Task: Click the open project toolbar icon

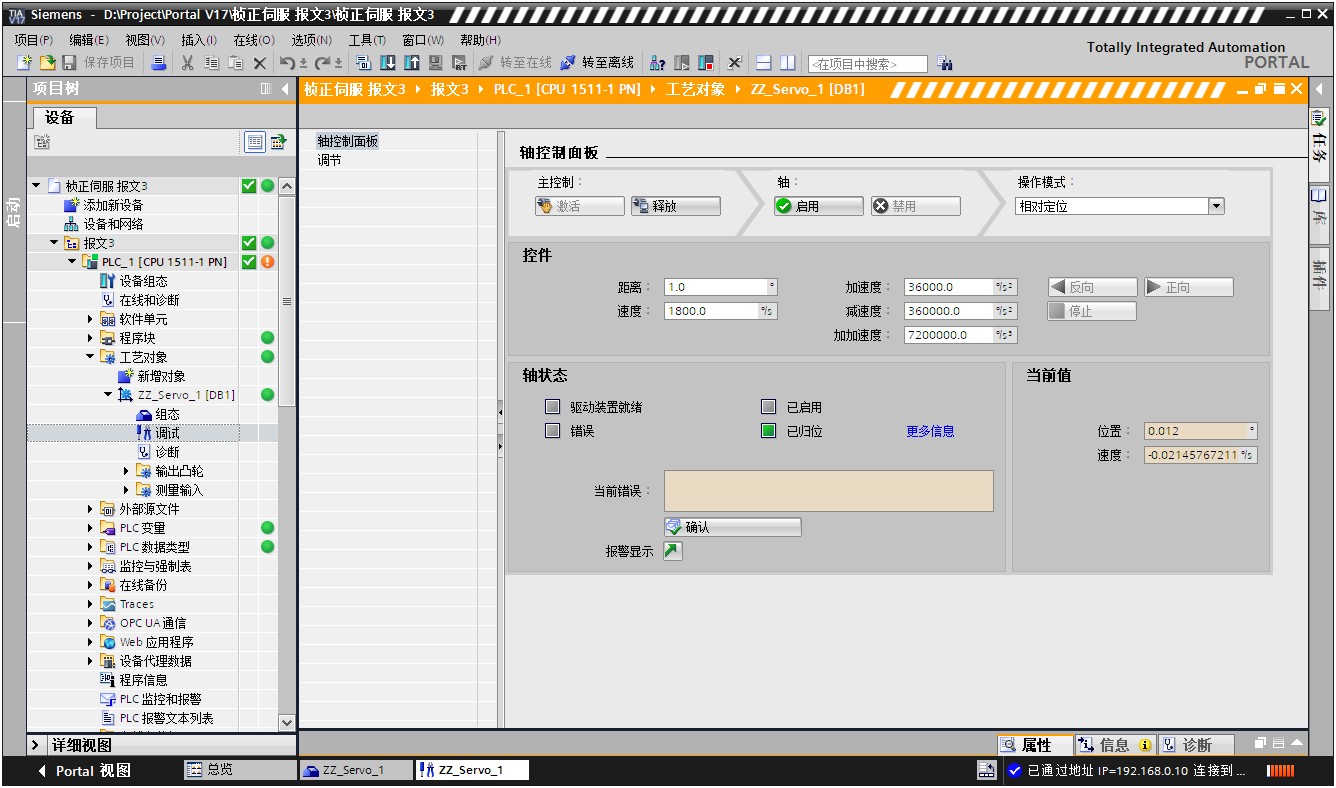Action: point(47,63)
